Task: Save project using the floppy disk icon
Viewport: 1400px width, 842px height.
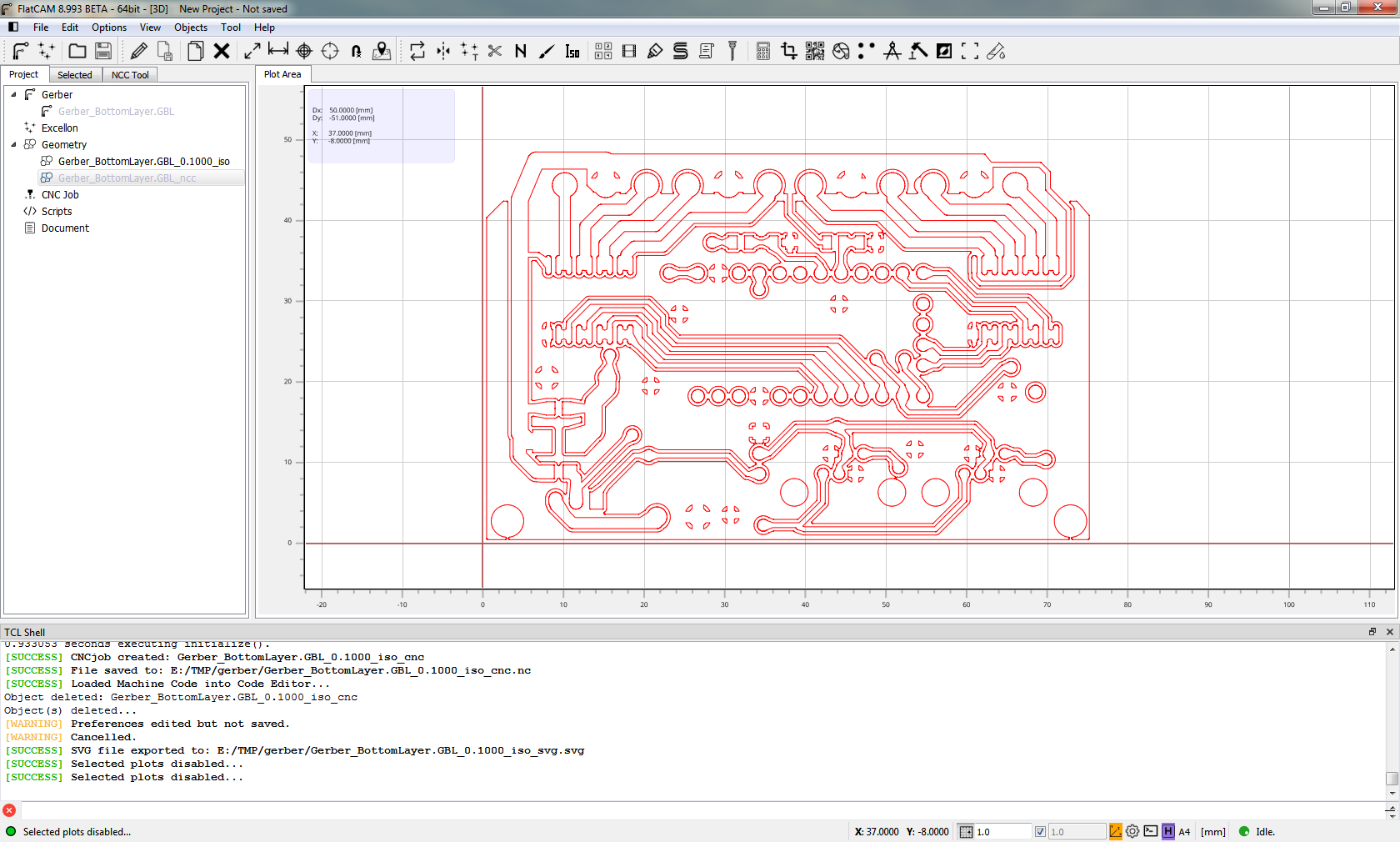Action: pyautogui.click(x=103, y=51)
